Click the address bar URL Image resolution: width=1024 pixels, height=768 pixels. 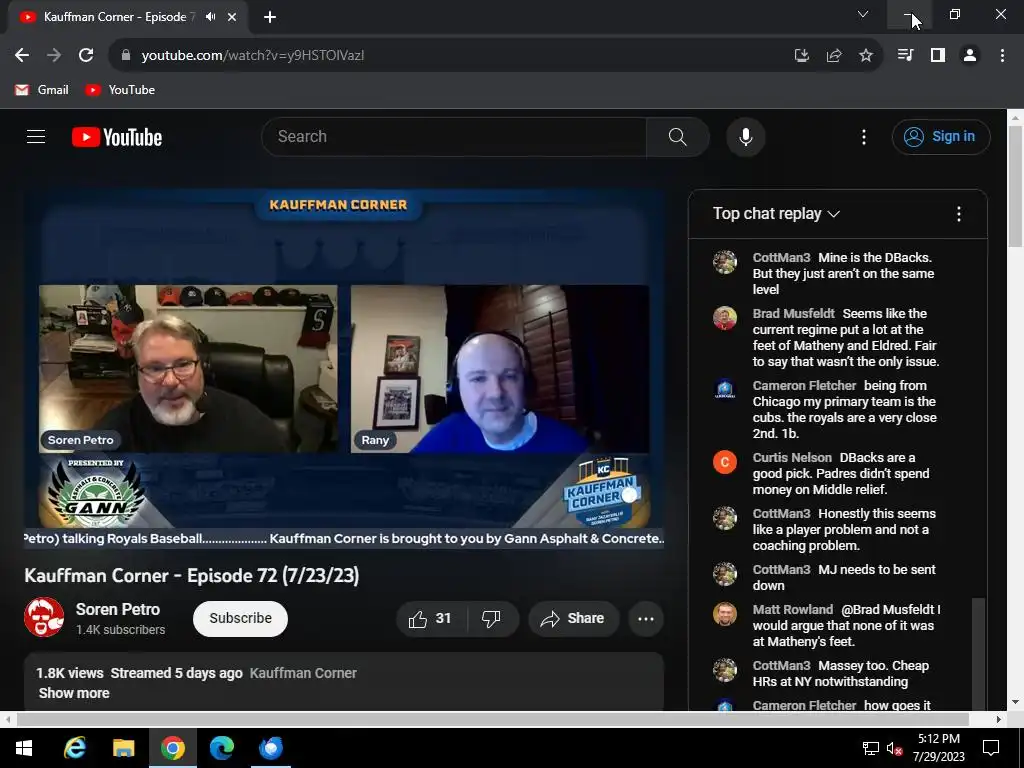coord(253,56)
